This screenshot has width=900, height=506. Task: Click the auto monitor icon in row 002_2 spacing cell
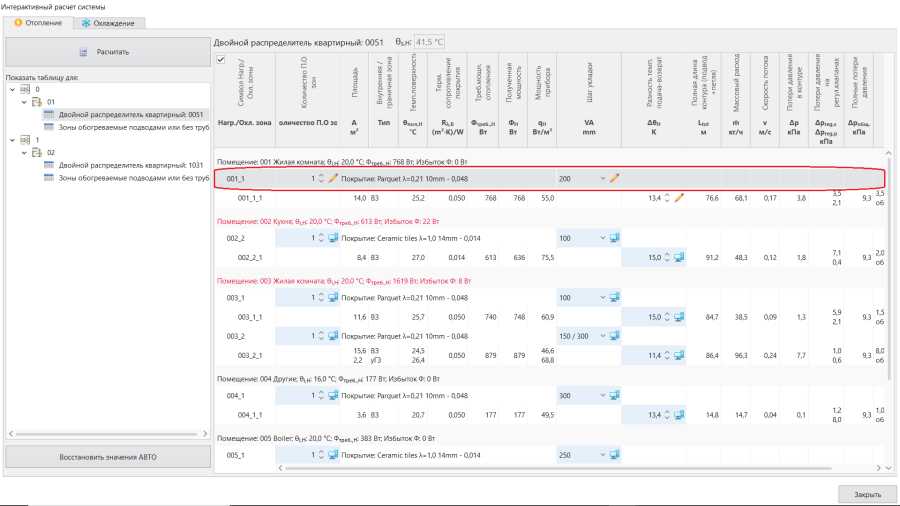(x=614, y=238)
